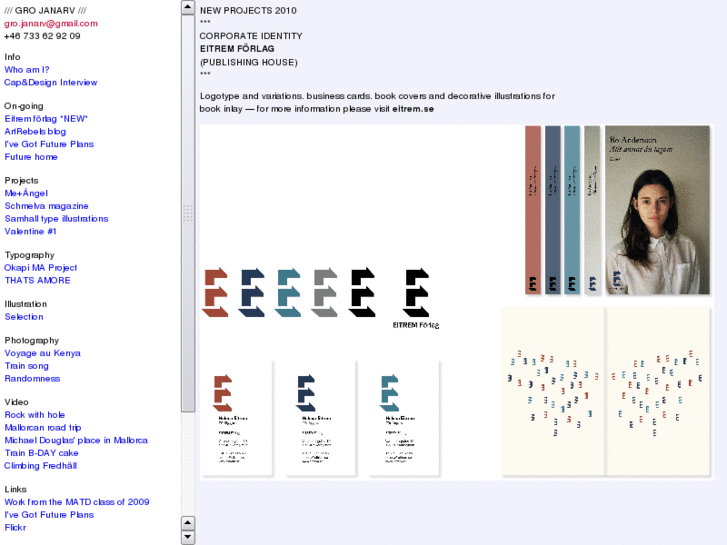The image size is (727, 545).
Task: Click the grey book spine
Action: (592, 210)
